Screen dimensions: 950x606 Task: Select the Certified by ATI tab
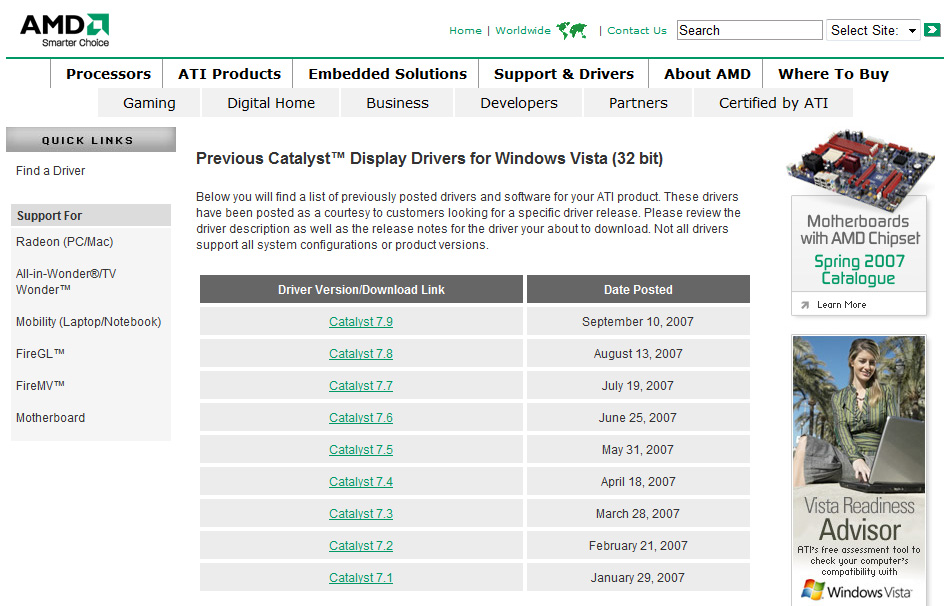pos(773,103)
